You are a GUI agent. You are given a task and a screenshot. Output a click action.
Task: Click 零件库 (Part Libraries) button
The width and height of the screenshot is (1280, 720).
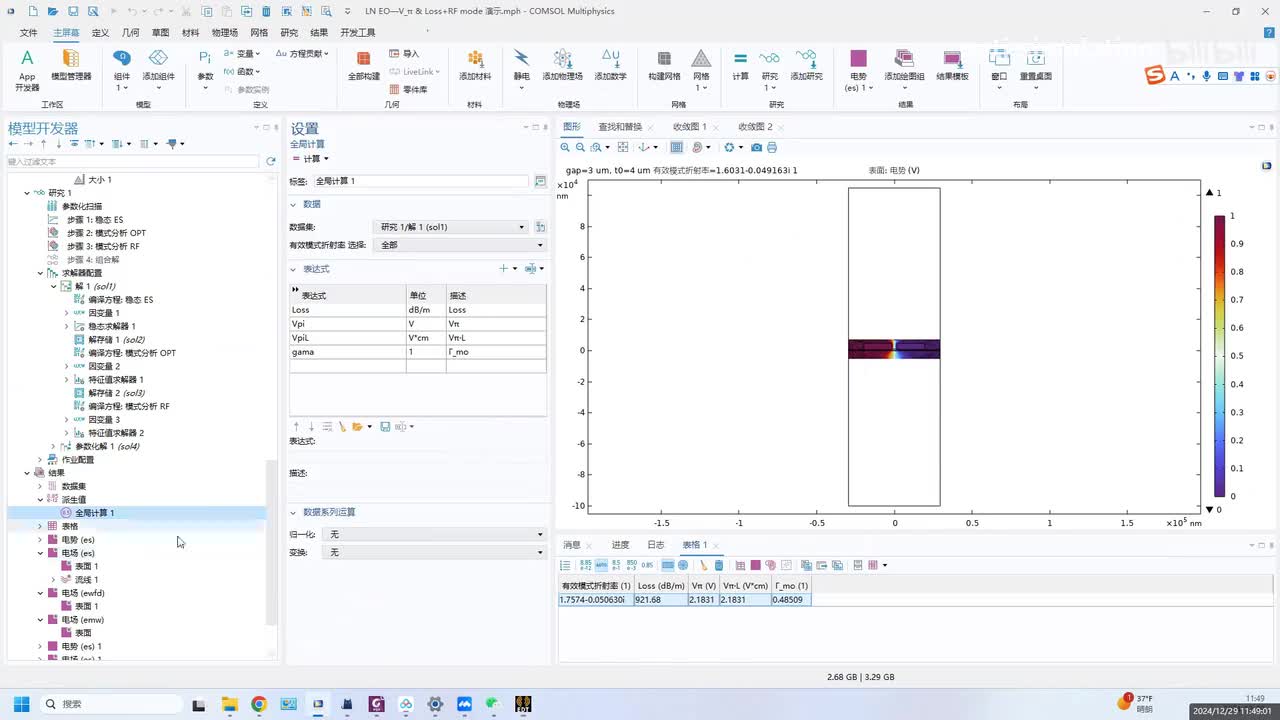[x=408, y=89]
